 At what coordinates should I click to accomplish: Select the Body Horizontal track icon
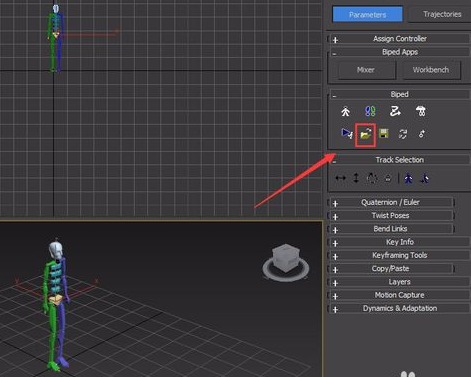pyautogui.click(x=340, y=178)
